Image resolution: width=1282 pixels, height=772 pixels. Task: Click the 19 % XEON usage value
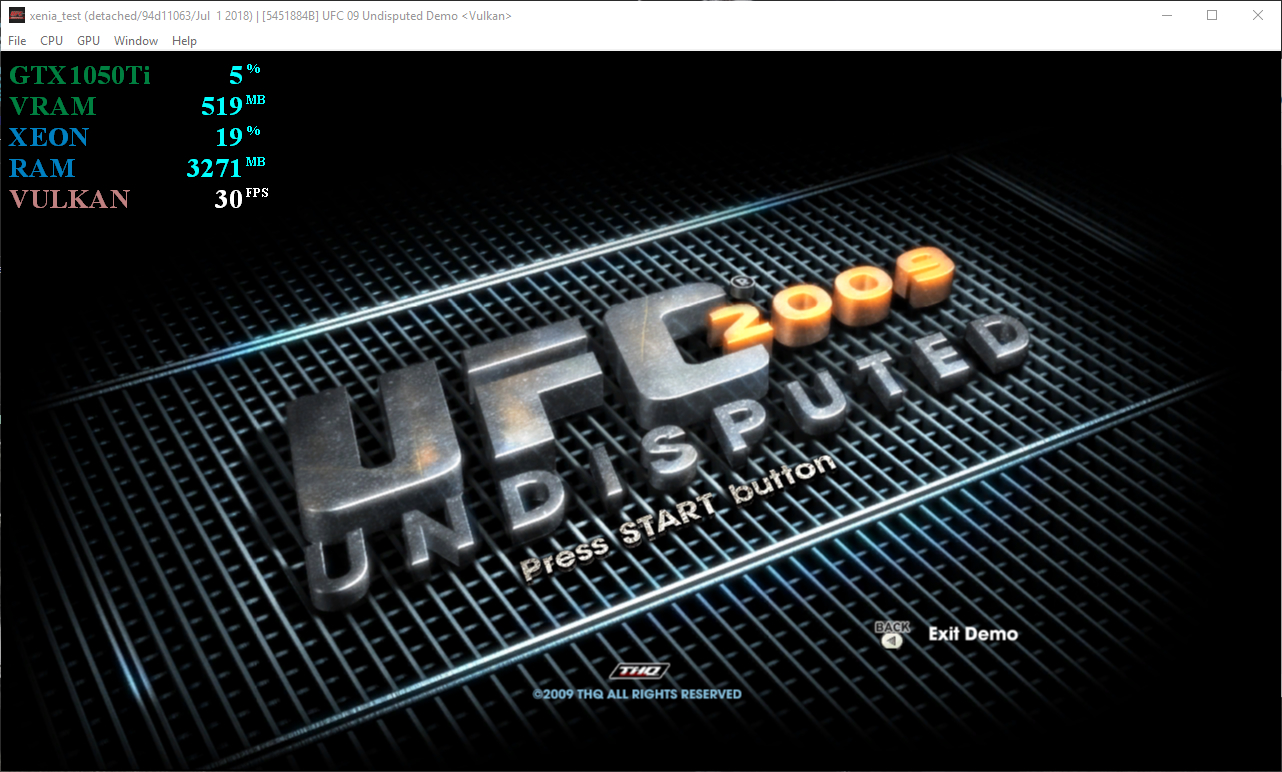(238, 137)
